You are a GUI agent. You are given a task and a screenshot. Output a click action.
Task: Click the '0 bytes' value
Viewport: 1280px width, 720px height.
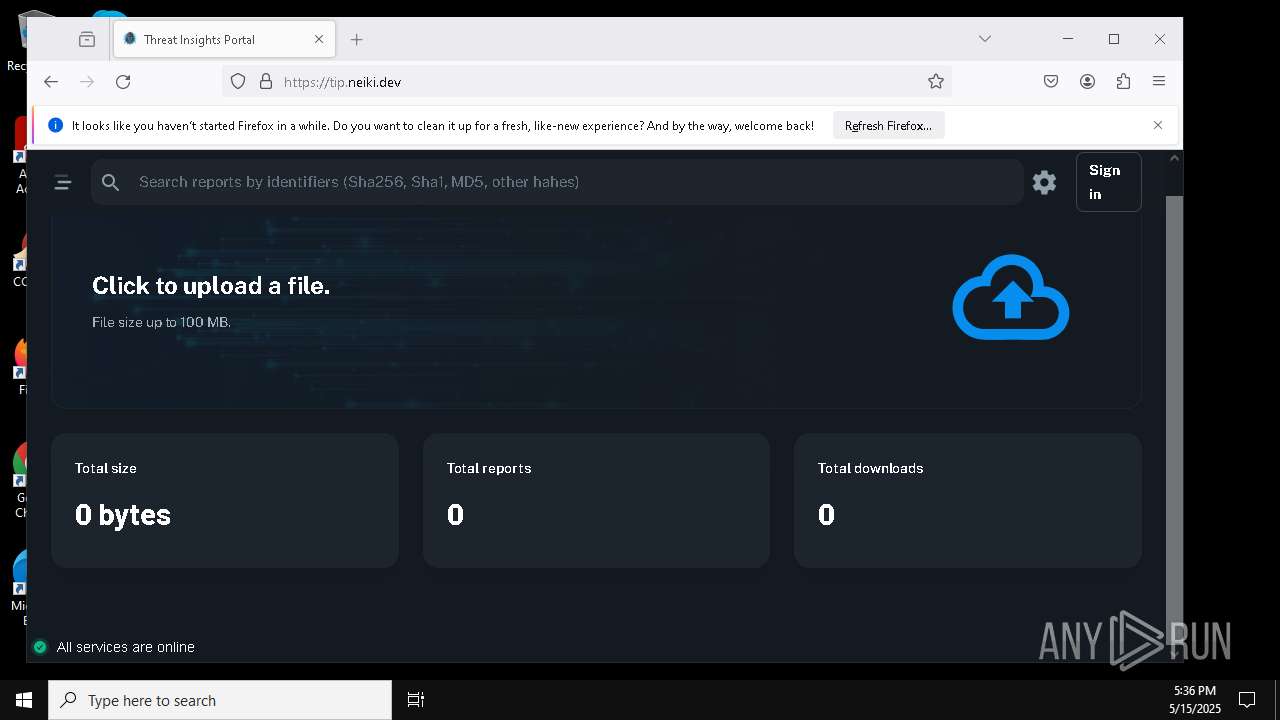point(123,514)
